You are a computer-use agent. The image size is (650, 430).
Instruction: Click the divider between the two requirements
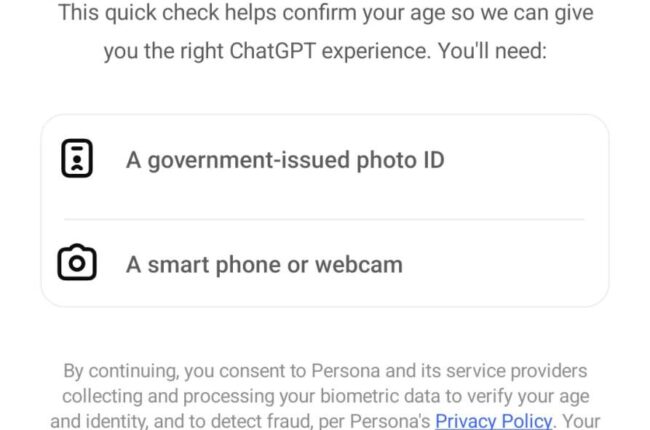pos(325,220)
